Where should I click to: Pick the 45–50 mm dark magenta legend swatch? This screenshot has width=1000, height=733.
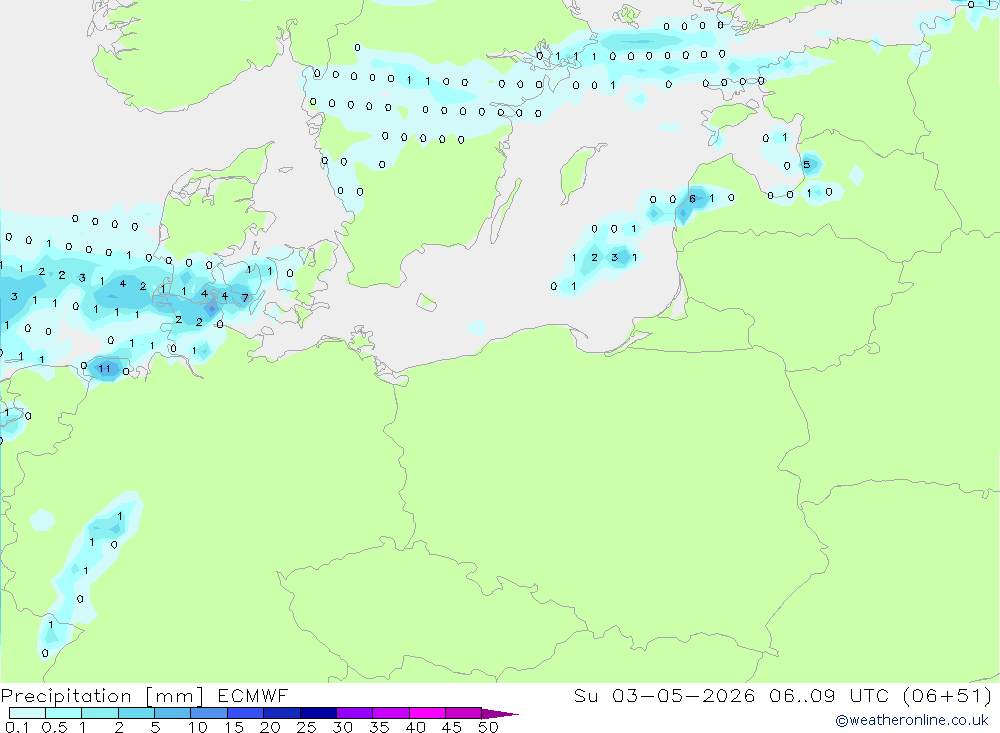[464, 713]
